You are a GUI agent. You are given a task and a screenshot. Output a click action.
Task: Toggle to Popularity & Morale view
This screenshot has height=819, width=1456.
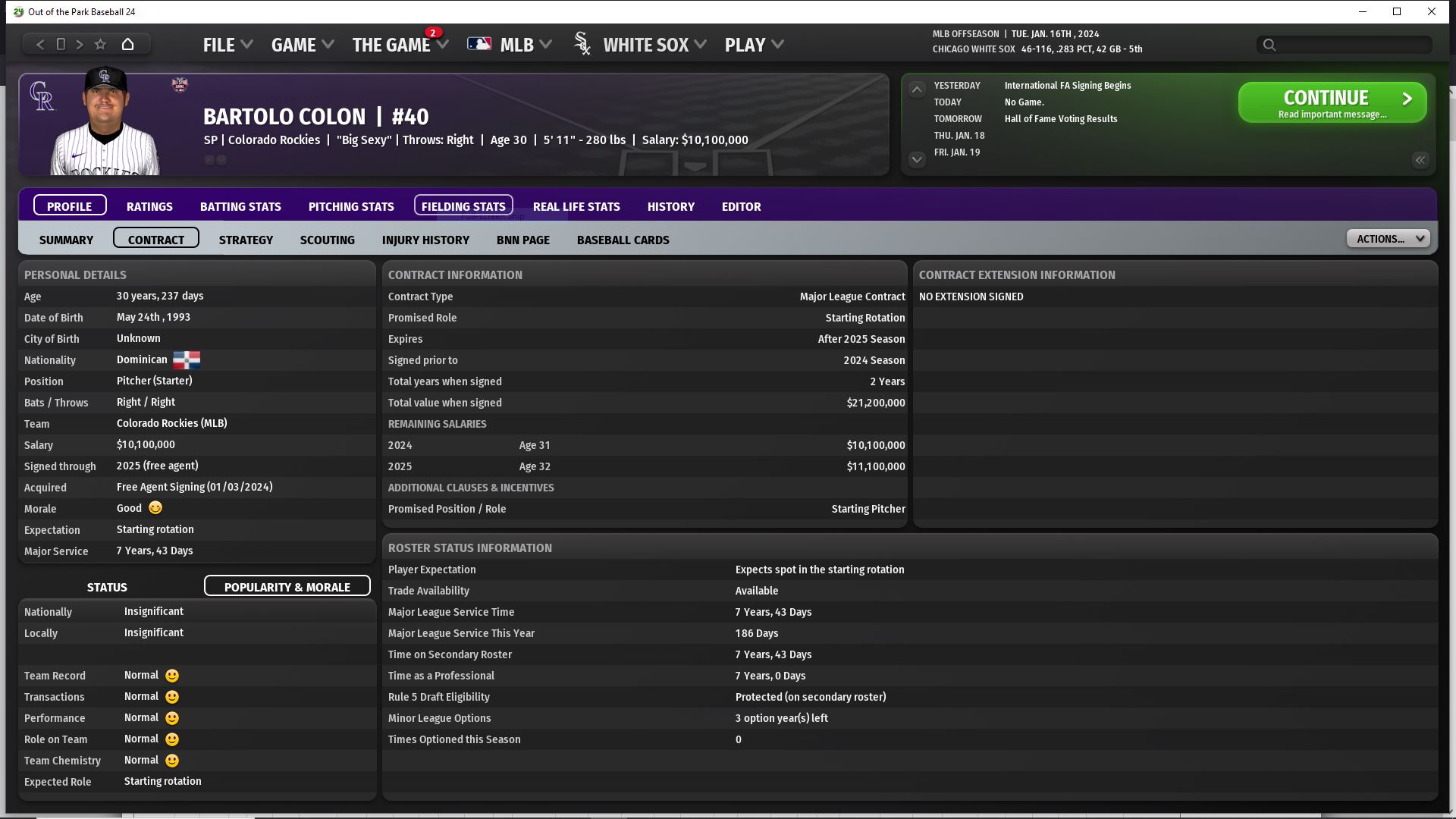[287, 586]
